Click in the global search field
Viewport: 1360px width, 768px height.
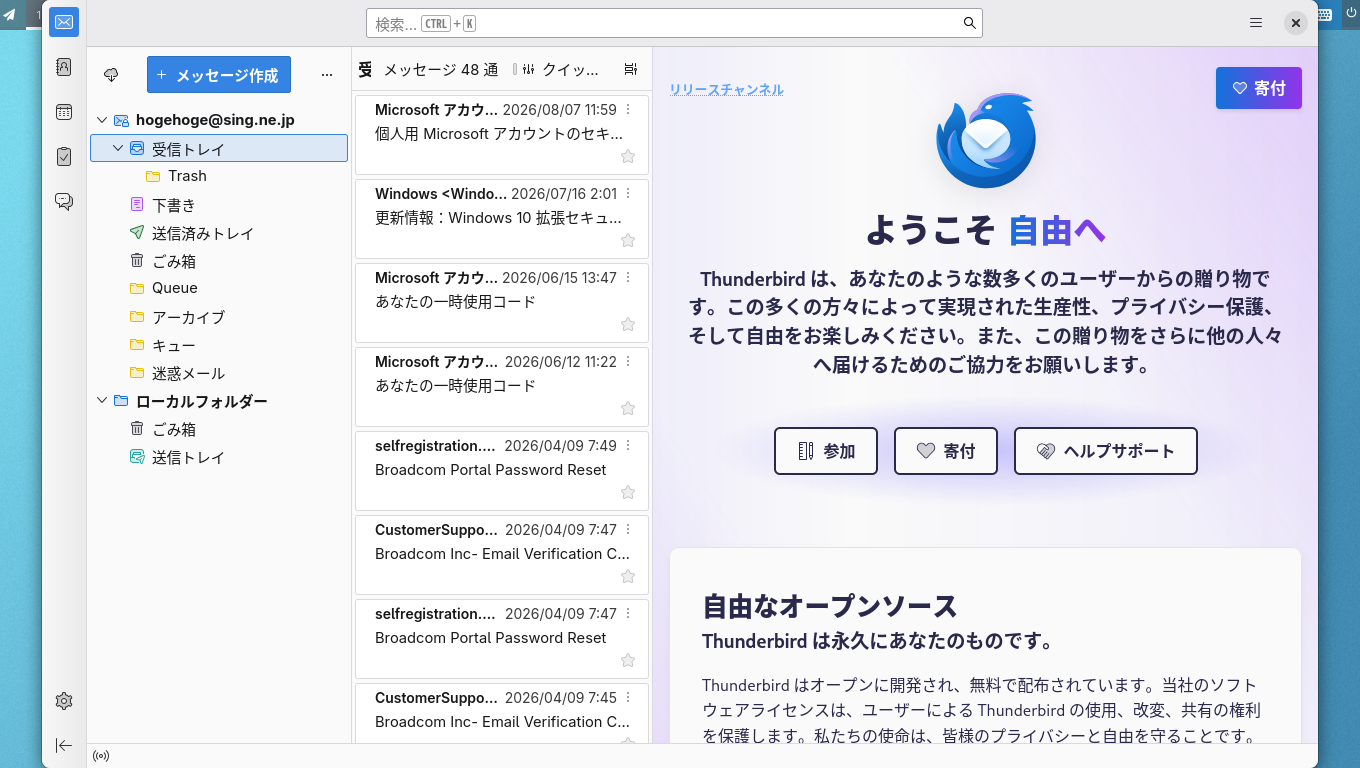click(x=674, y=23)
